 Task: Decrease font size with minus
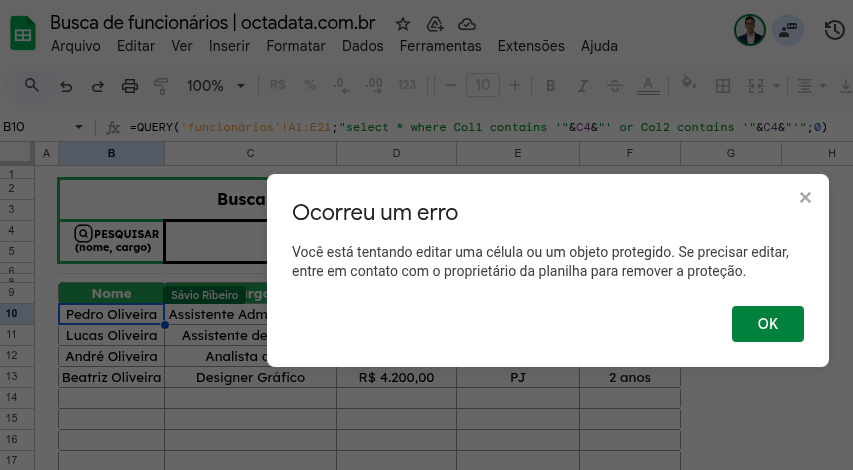coord(450,85)
